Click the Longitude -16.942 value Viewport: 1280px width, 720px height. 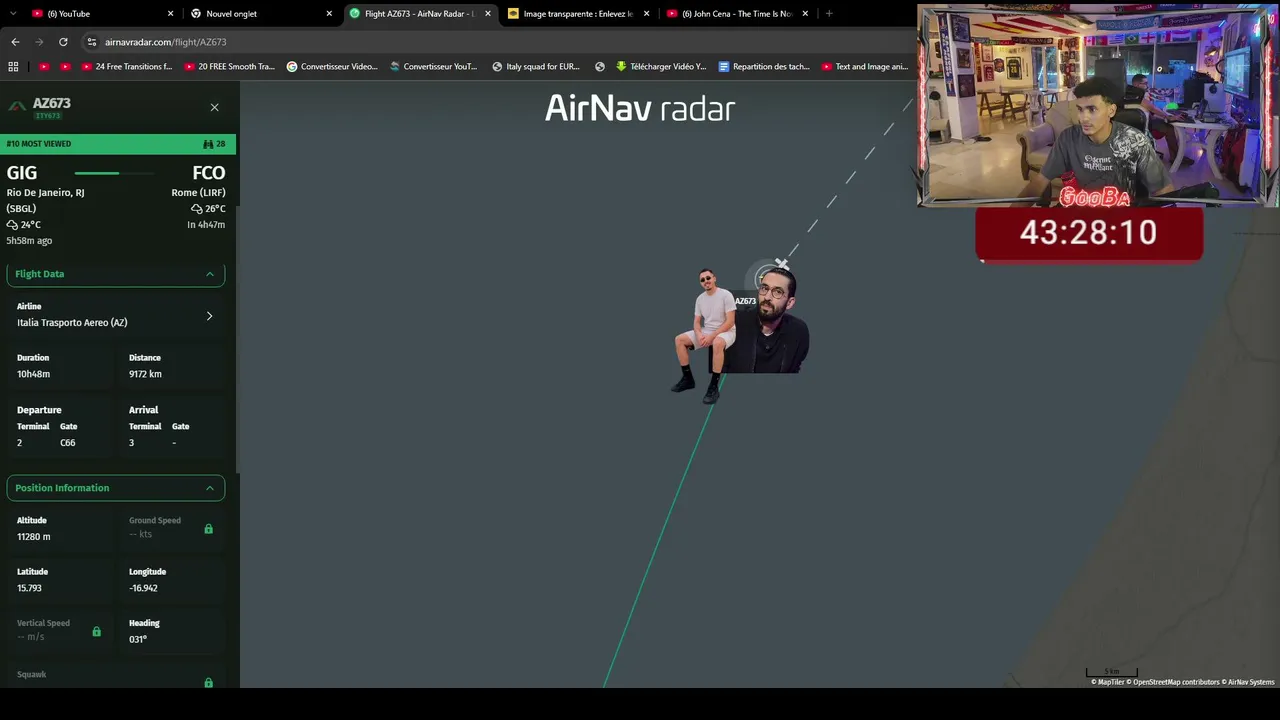coord(143,588)
